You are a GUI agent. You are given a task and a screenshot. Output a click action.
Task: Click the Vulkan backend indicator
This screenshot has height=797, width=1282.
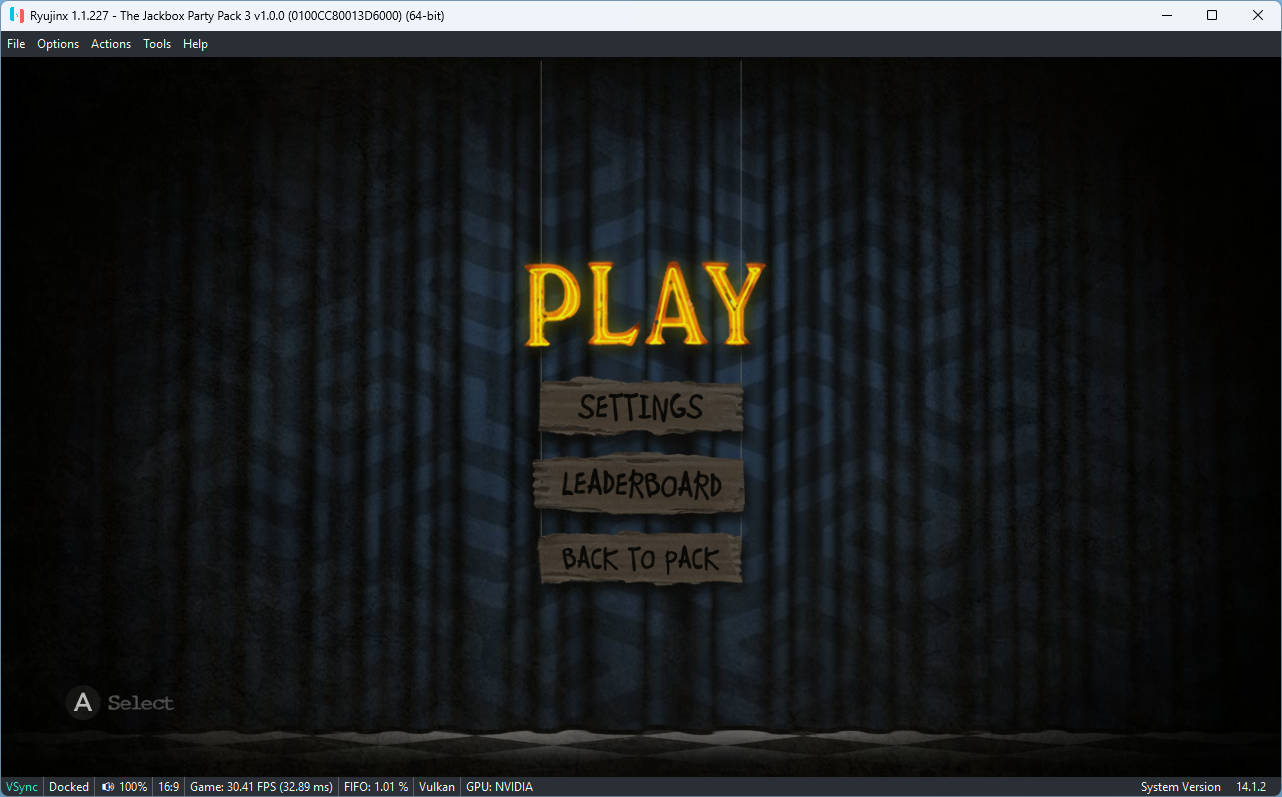pos(436,786)
